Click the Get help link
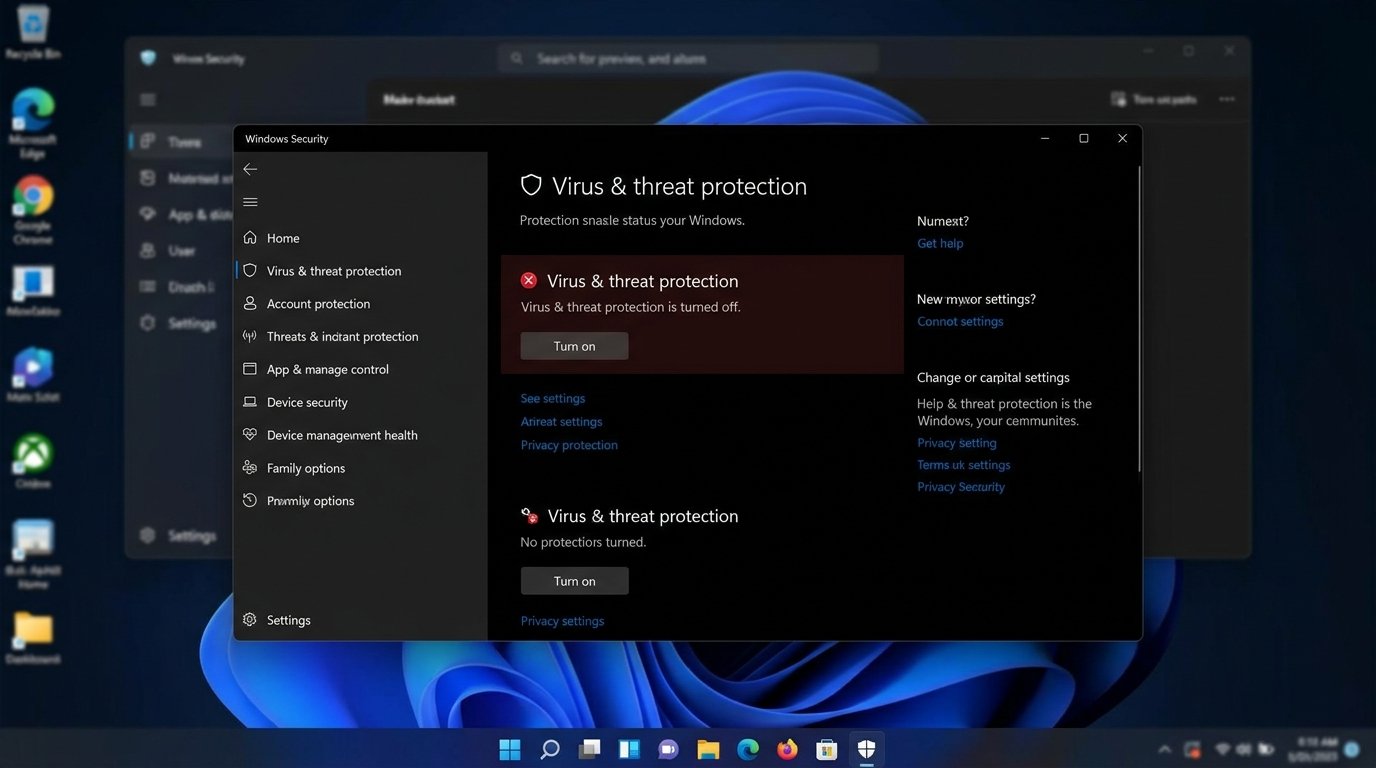This screenshot has width=1376, height=768. click(940, 243)
